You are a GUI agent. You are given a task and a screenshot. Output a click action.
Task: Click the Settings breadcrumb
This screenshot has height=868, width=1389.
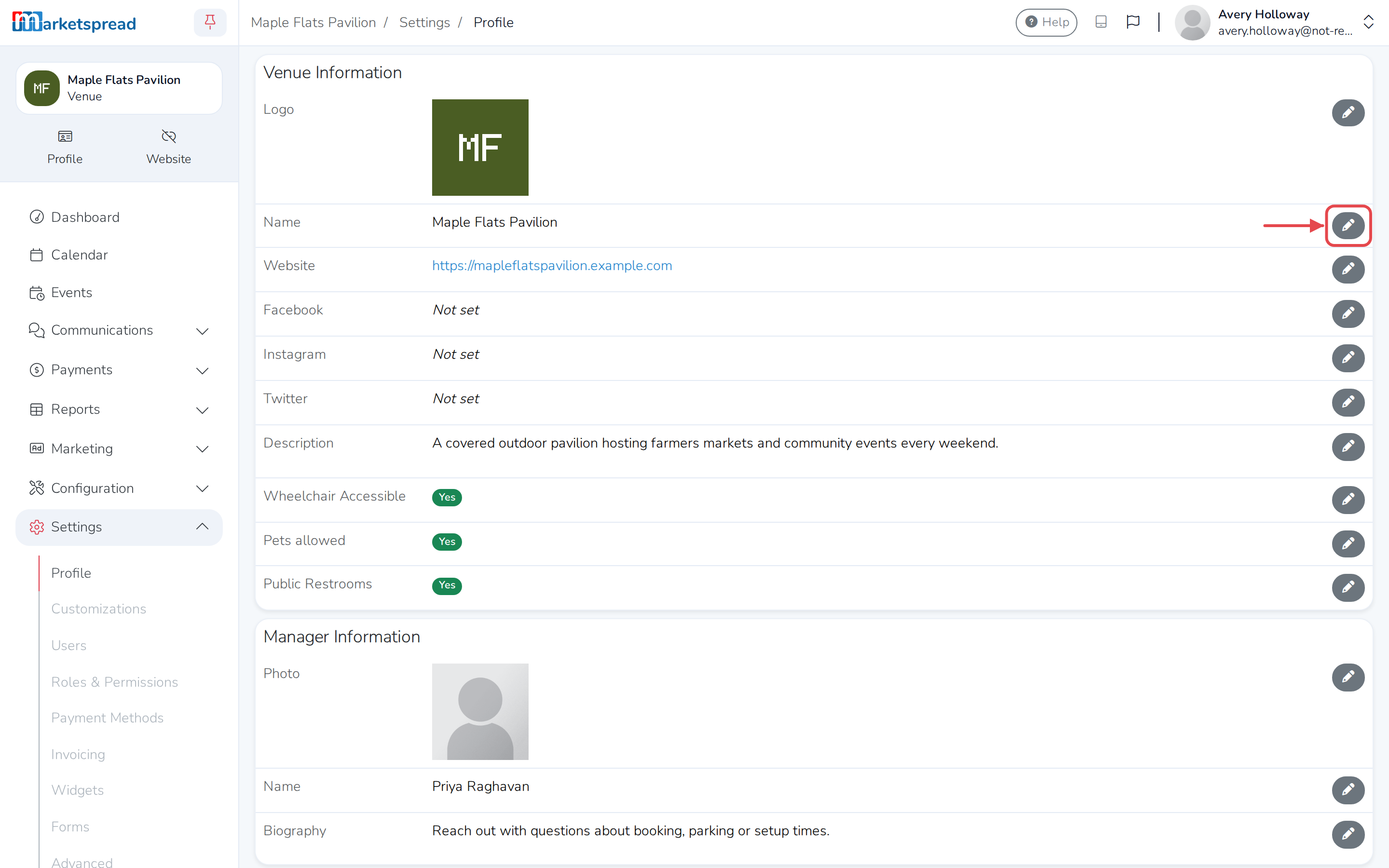tap(424, 22)
